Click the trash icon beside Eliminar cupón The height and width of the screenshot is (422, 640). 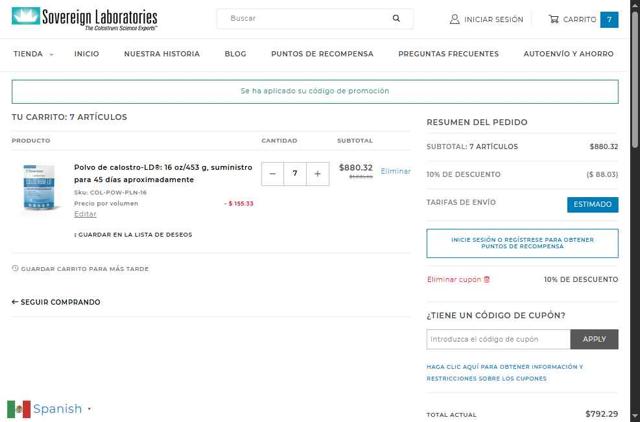487,280
